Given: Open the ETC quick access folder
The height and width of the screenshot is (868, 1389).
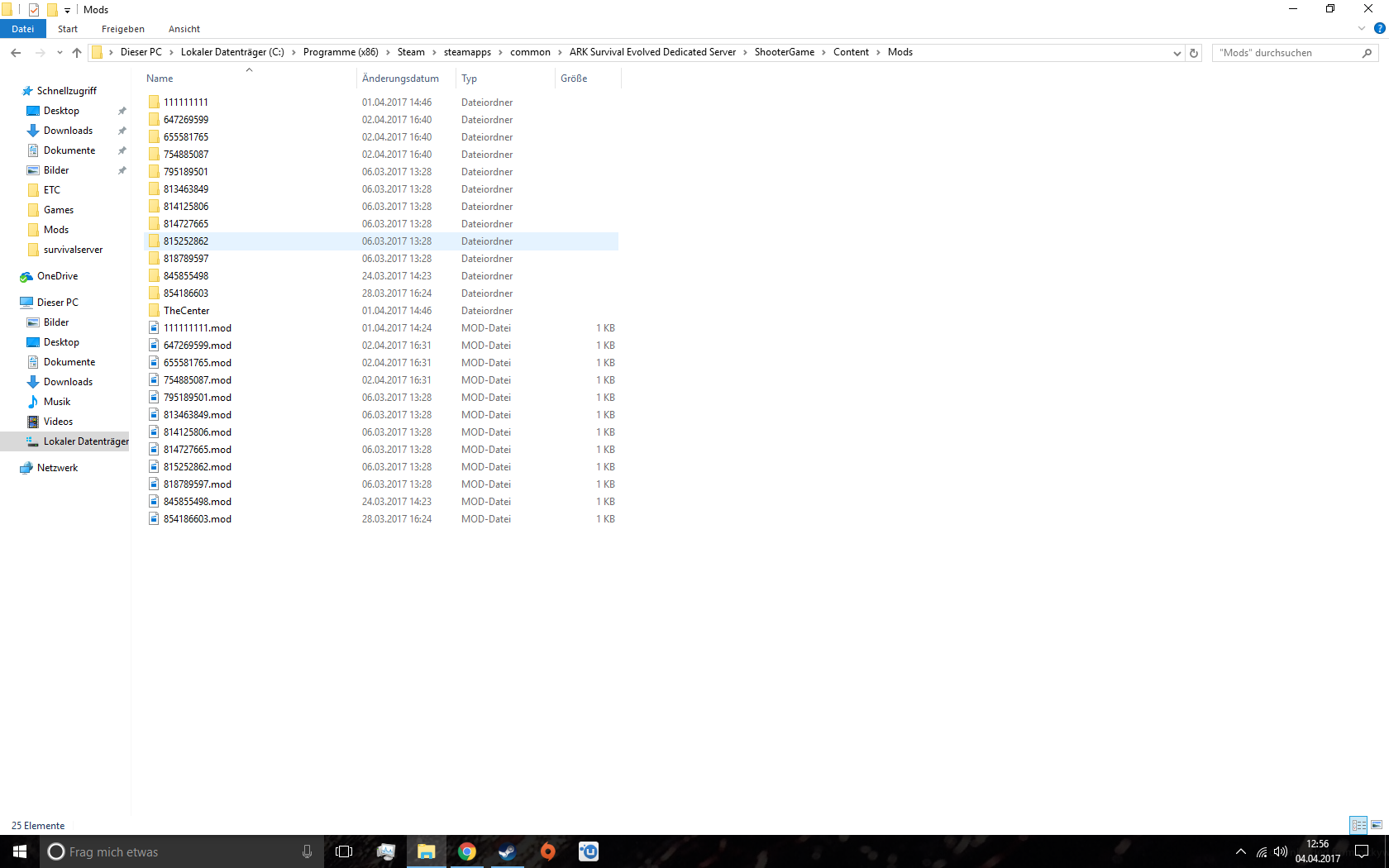Looking at the screenshot, I should [51, 190].
